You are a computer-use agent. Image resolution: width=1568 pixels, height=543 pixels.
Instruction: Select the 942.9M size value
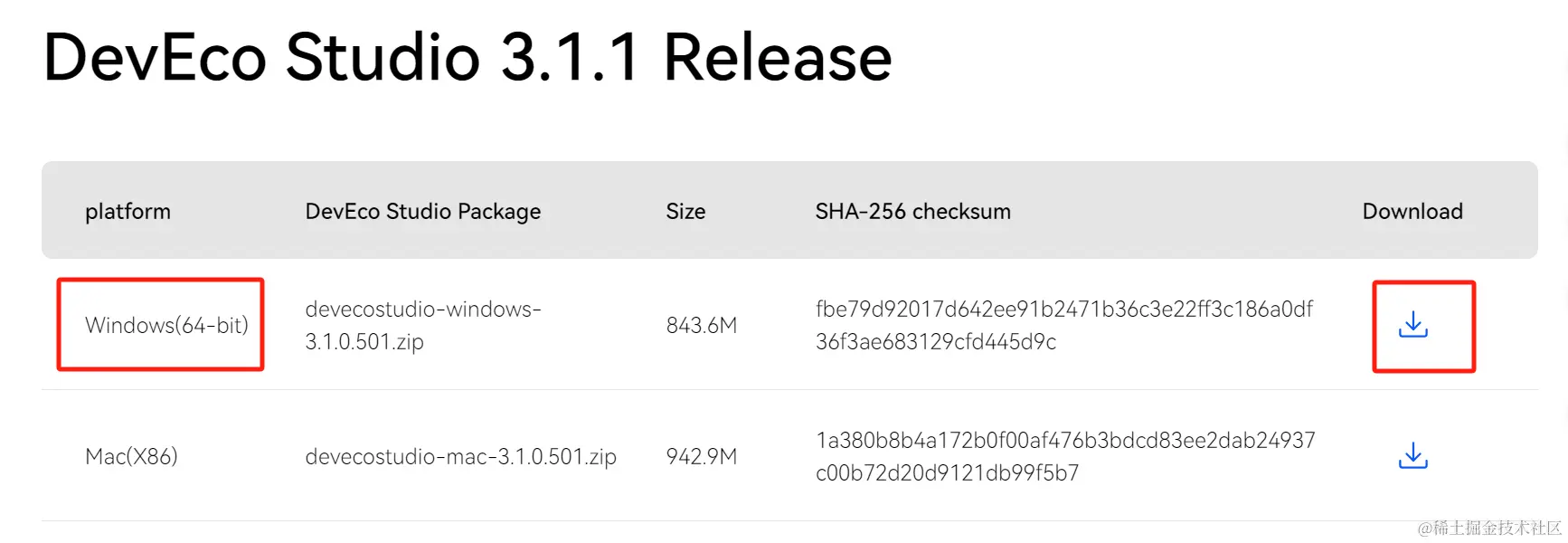pos(702,456)
